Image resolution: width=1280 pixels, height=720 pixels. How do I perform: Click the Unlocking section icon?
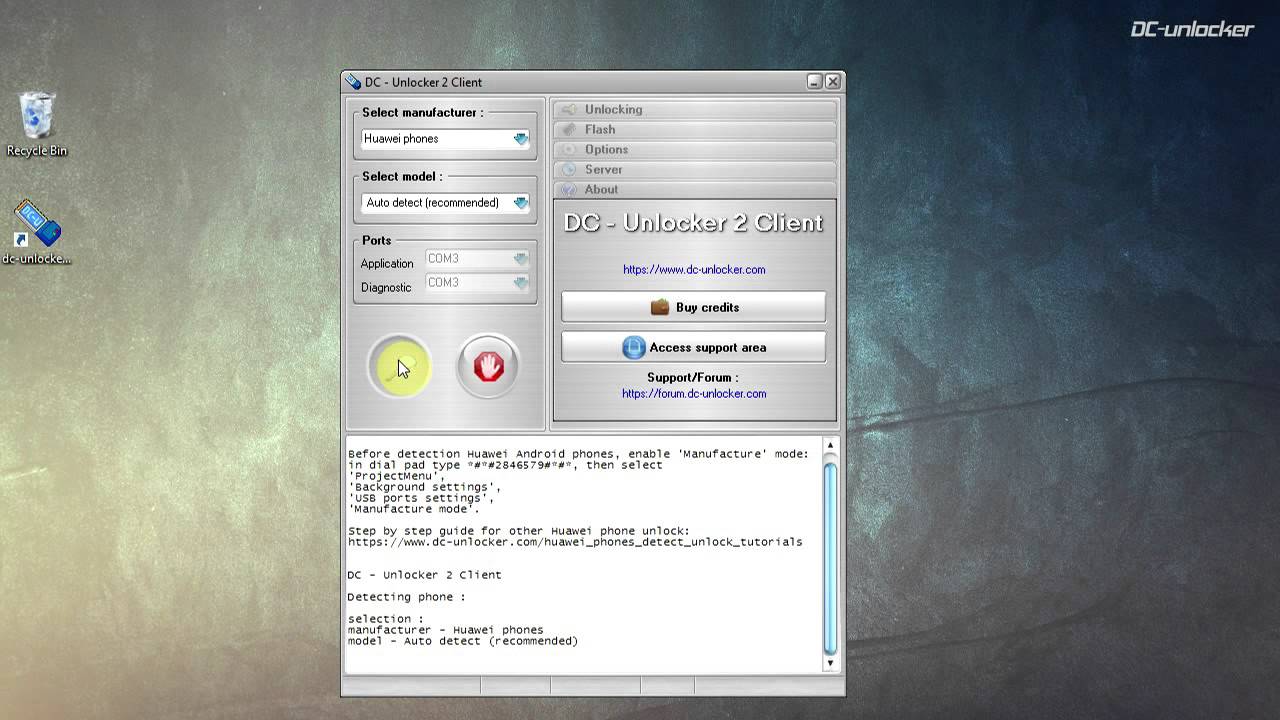pyautogui.click(x=569, y=110)
